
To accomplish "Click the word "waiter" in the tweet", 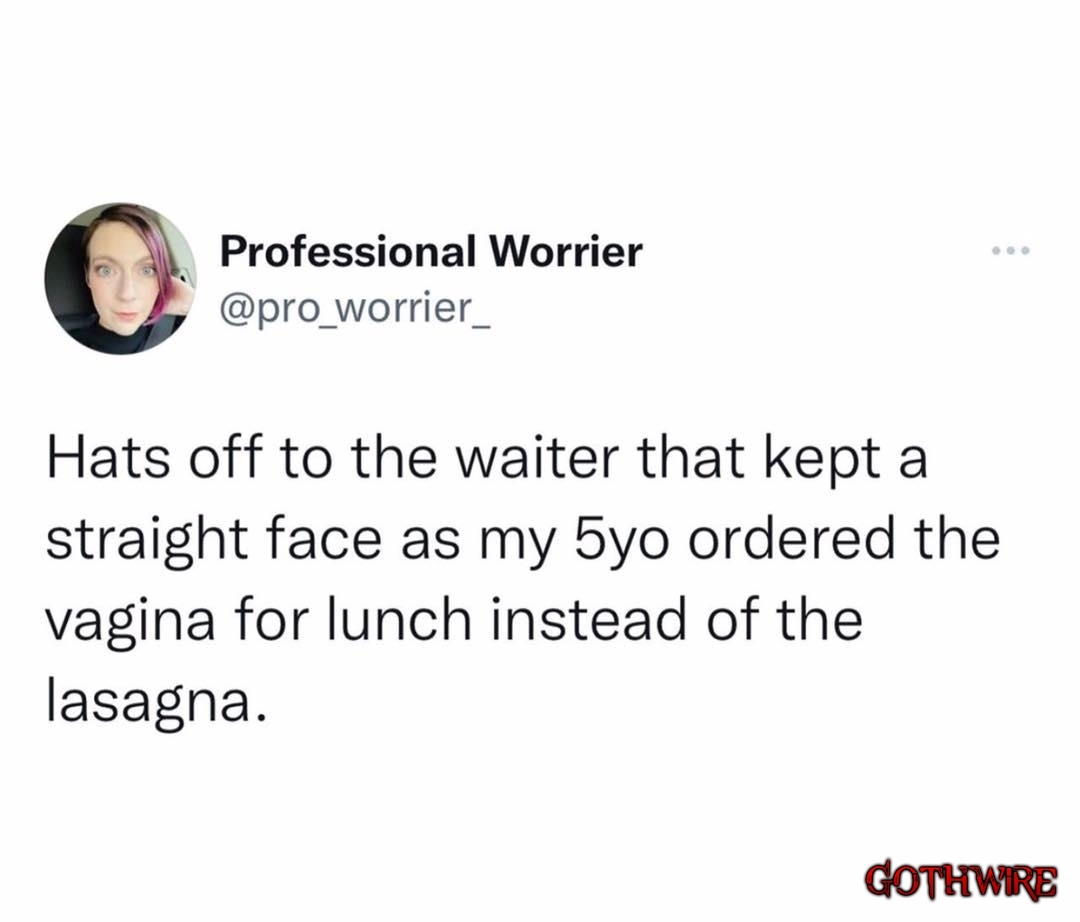I will 539,459.
